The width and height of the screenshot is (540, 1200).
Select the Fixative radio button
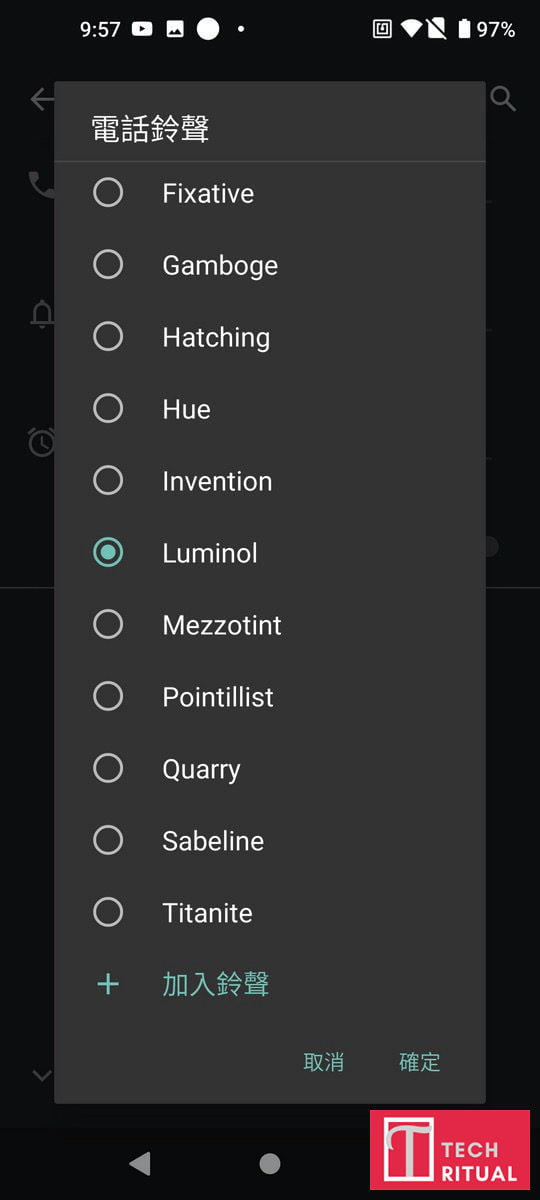[x=108, y=192]
